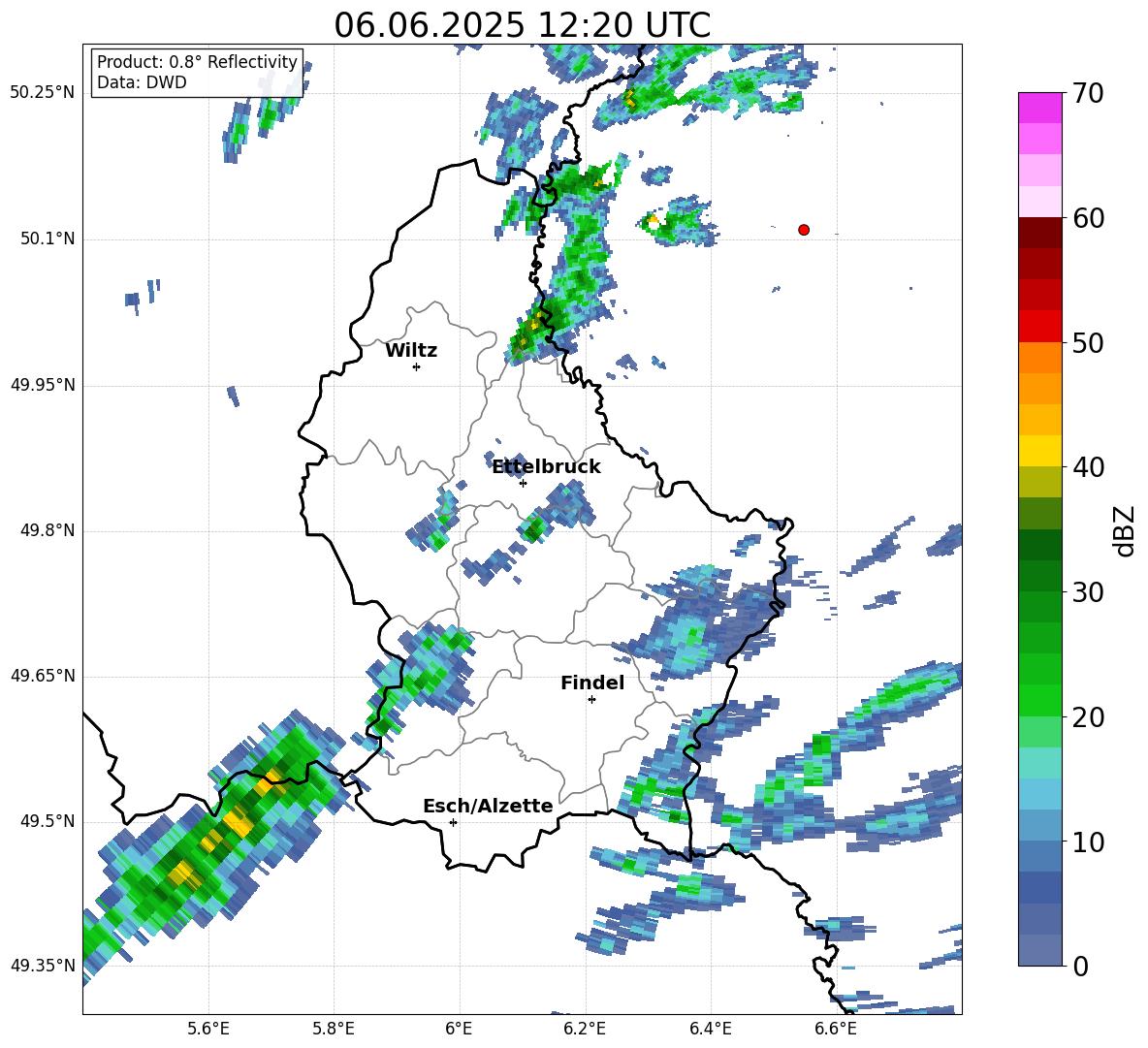This screenshot has width=1148, height=1048.
Task: Click the Esch/Alzette label
Action: 488,806
